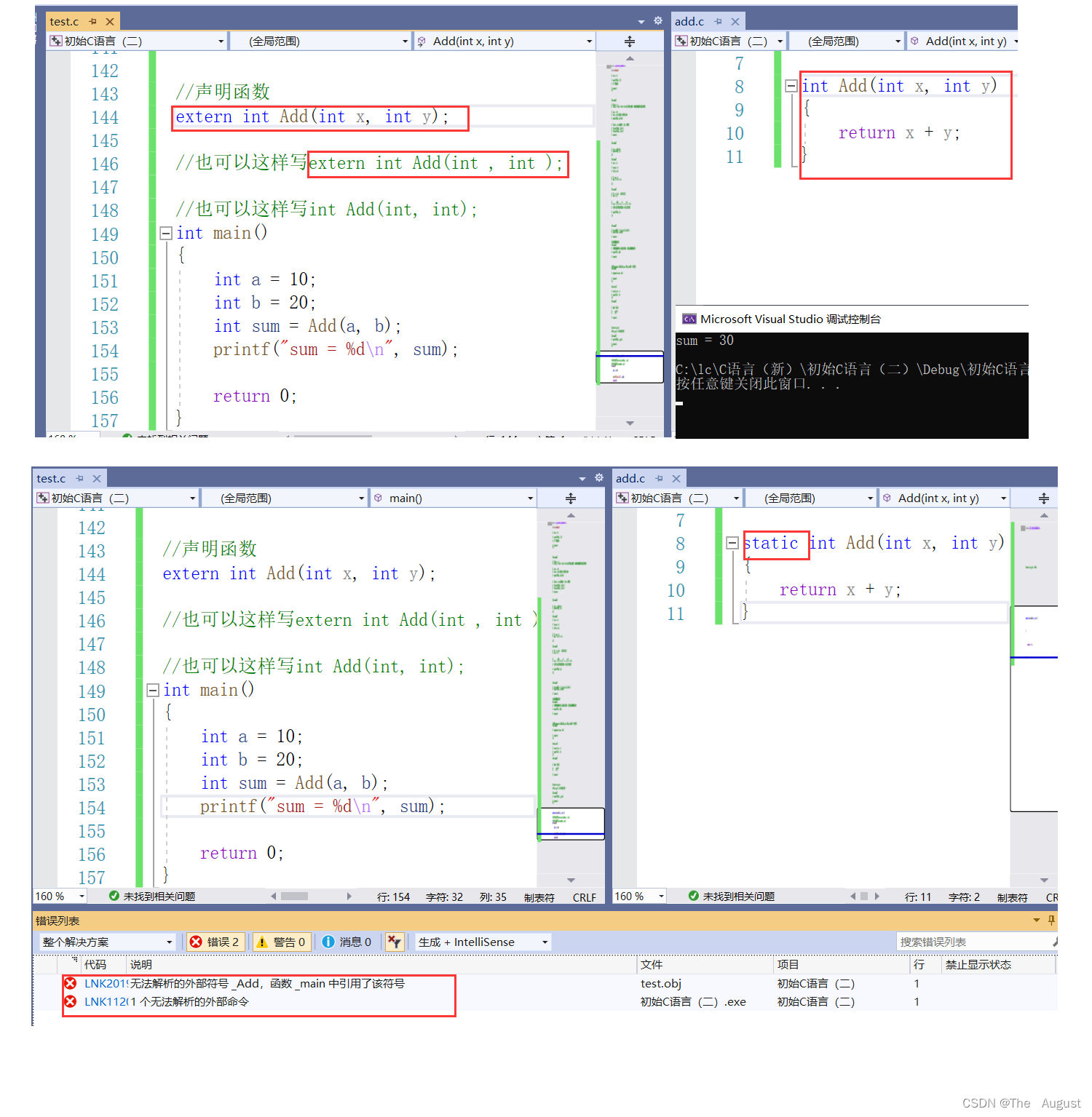The height and width of the screenshot is (1117, 1092).
Task: Open the main() member dropdown
Action: coord(453,498)
